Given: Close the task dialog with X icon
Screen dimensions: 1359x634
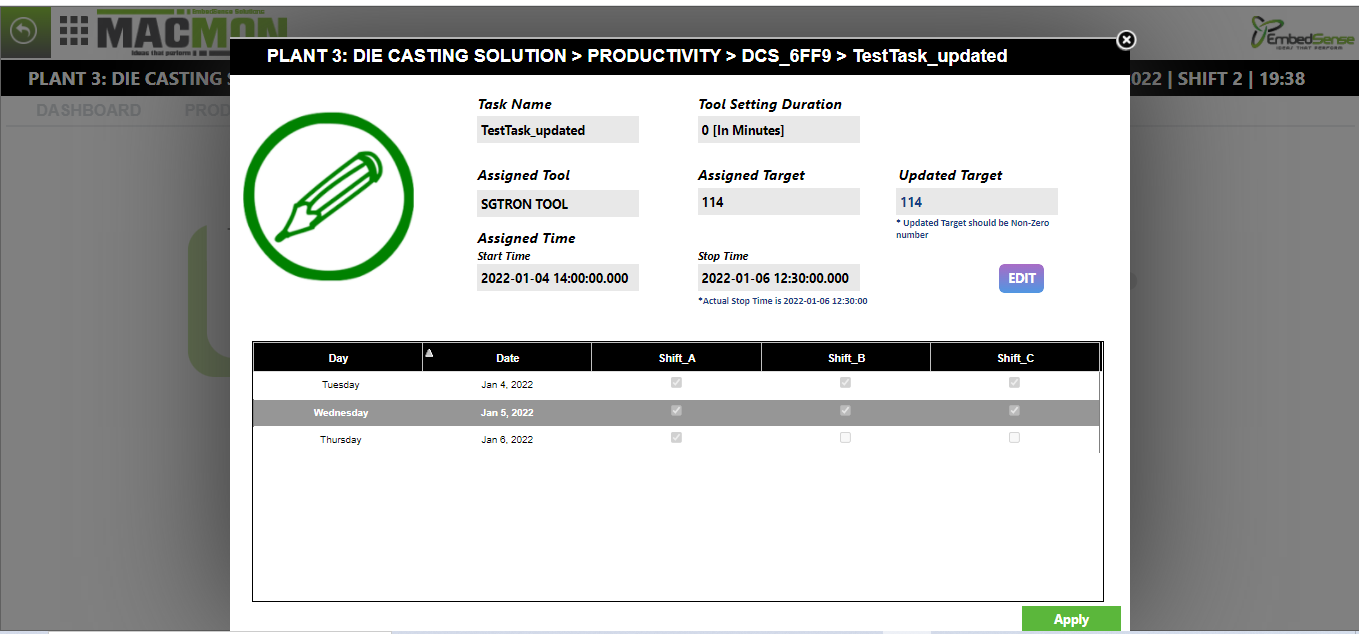Looking at the screenshot, I should (1126, 39).
